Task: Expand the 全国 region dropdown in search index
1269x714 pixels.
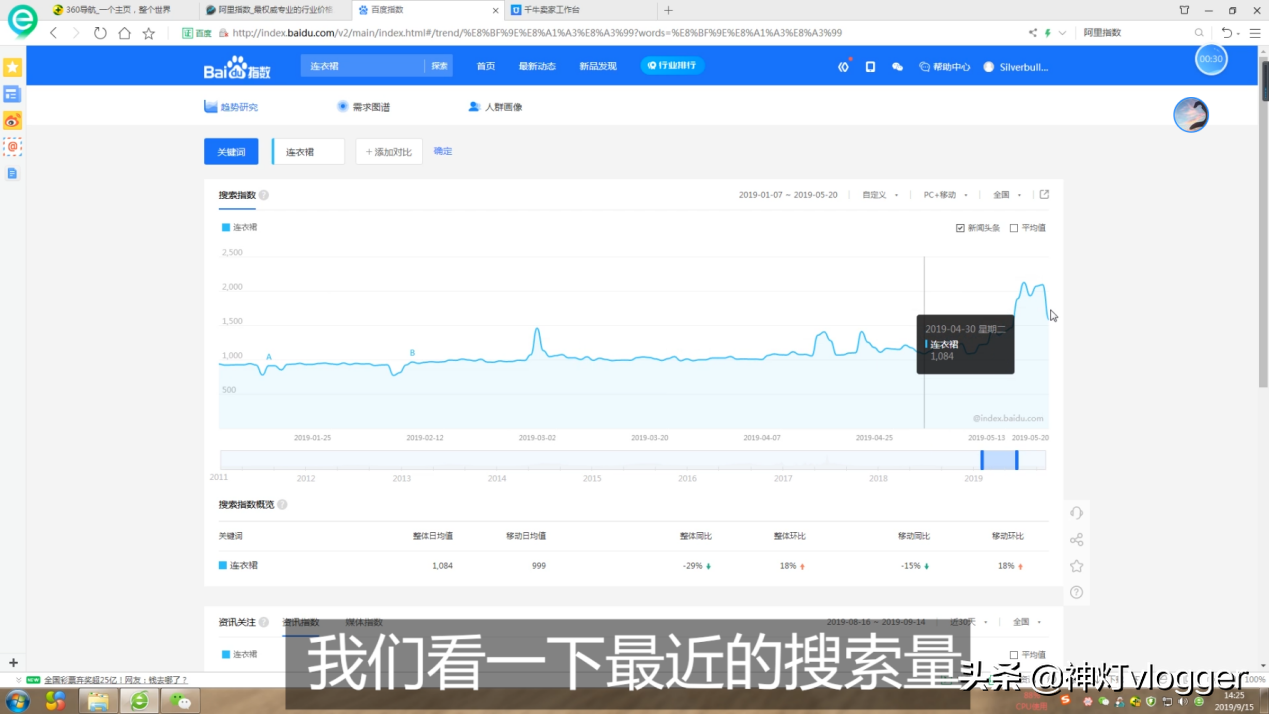Action: 1006,195
